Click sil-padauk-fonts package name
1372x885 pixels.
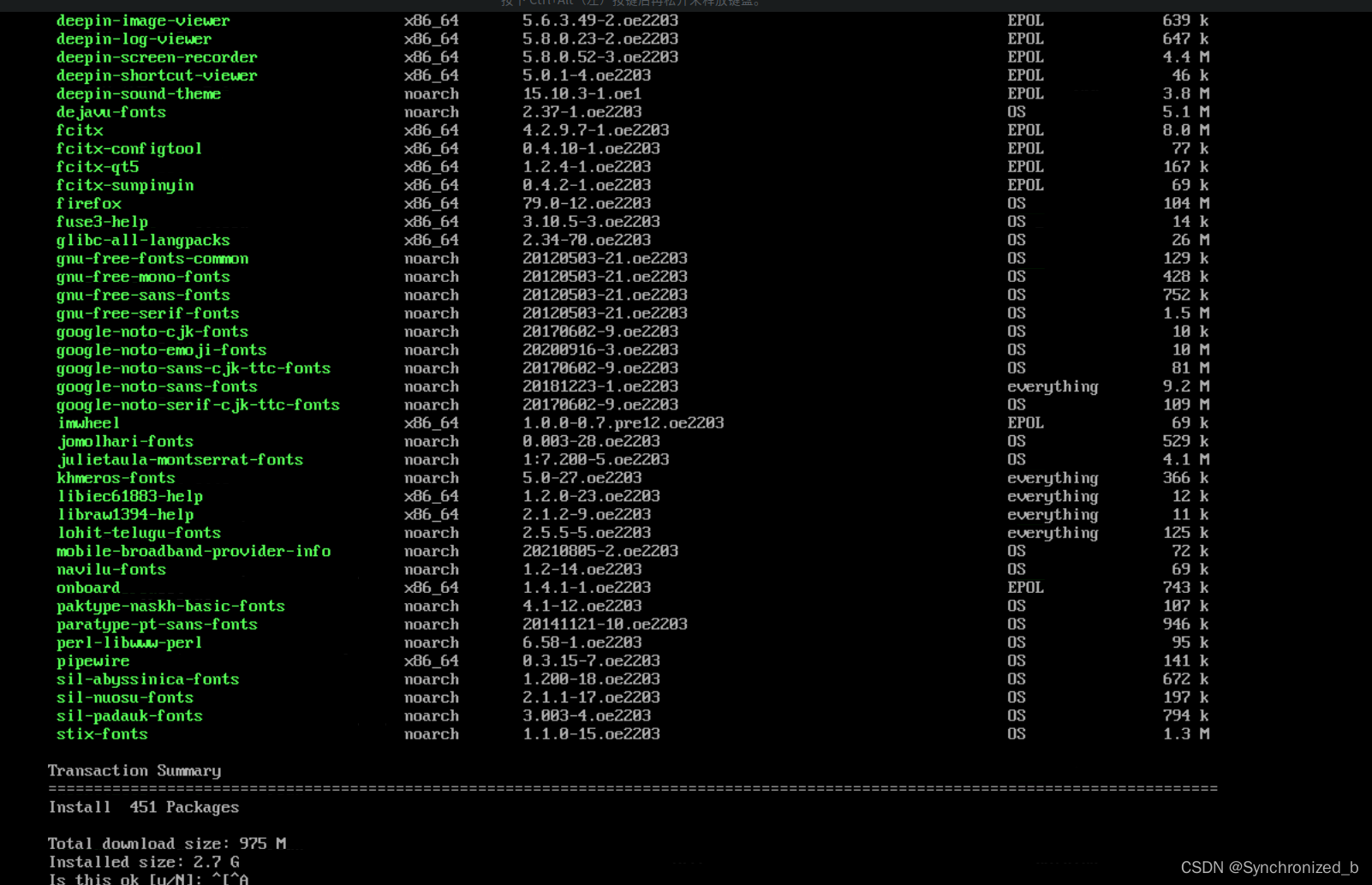point(129,716)
